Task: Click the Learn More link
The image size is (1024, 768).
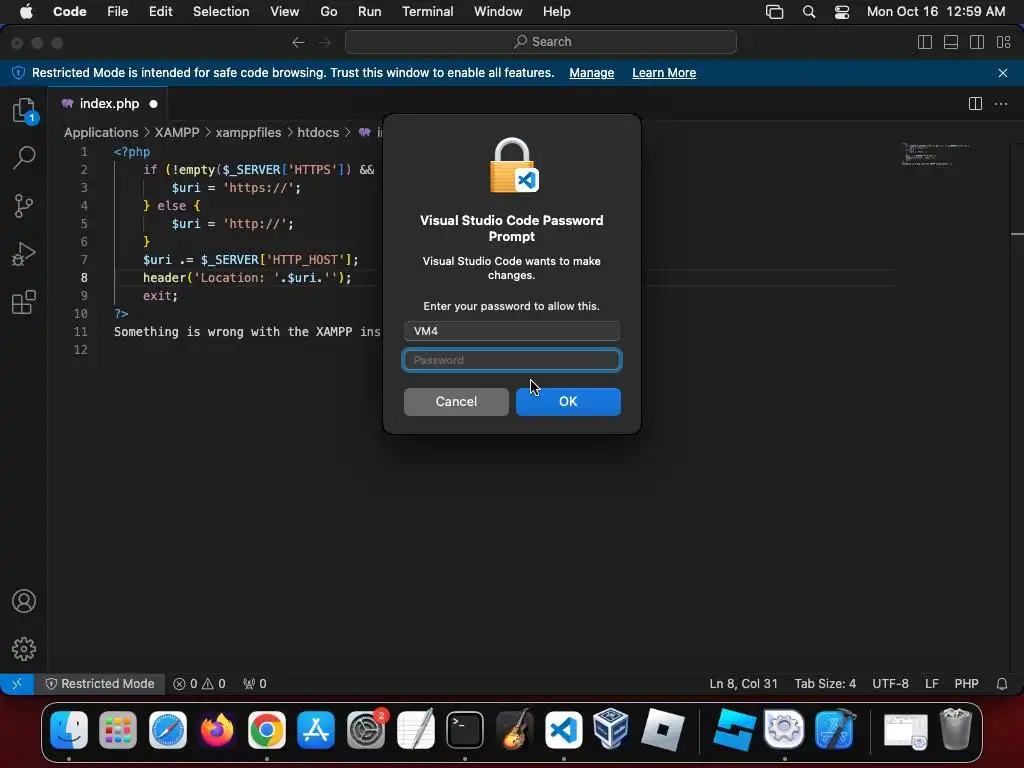Action: tap(664, 73)
